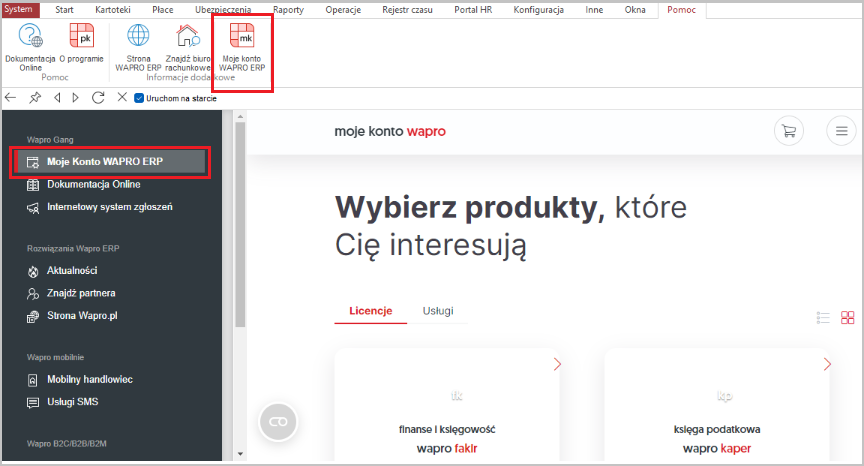Select the Usługi tab
The width and height of the screenshot is (864, 466).
tap(438, 311)
